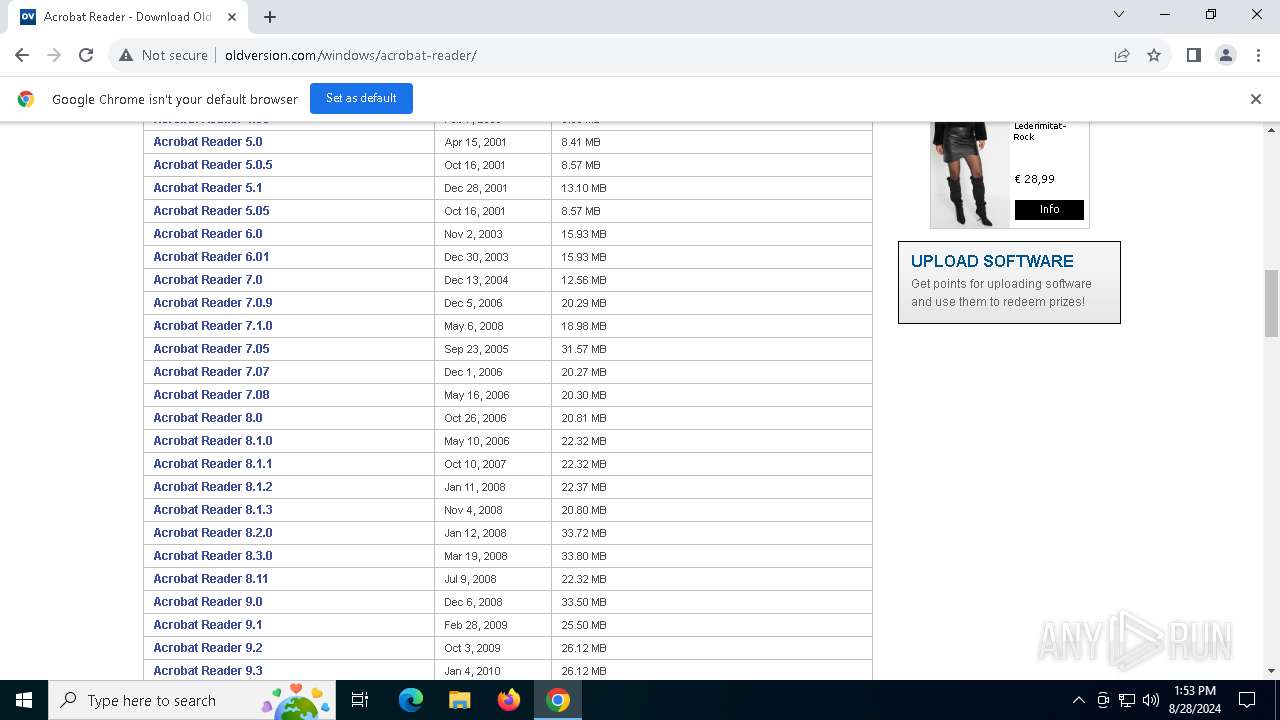Open Acrobat Reader 8.0 link

point(207,418)
